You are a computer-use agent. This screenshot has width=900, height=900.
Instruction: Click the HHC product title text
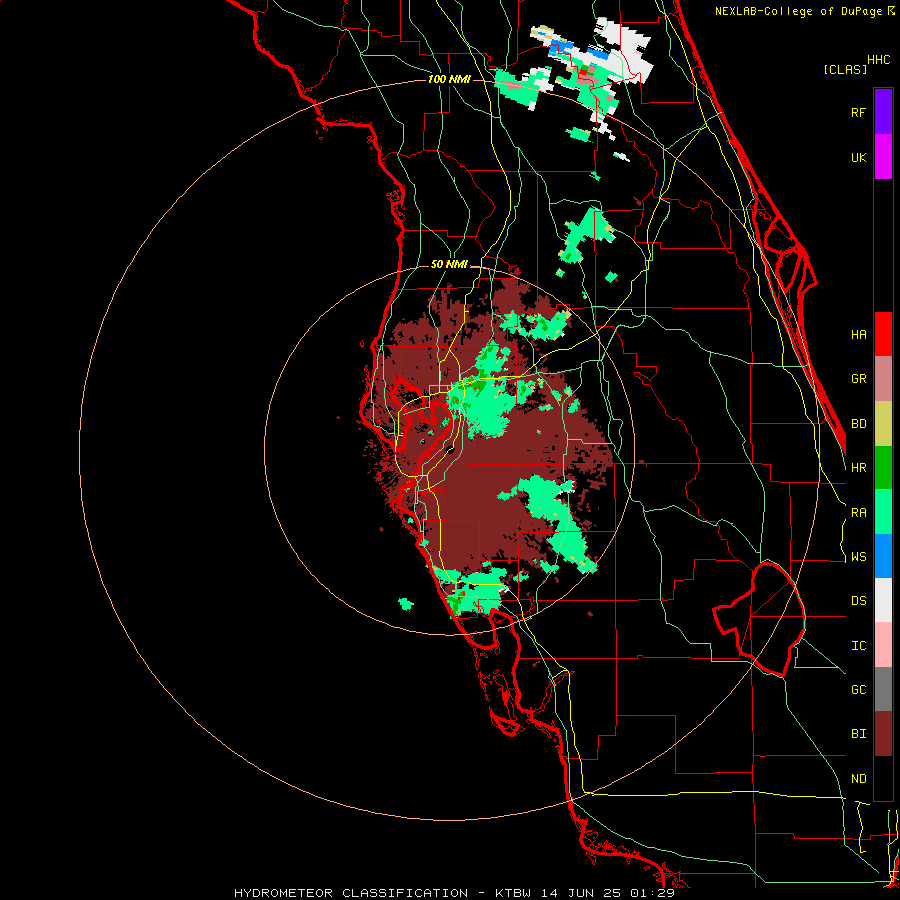(879, 60)
